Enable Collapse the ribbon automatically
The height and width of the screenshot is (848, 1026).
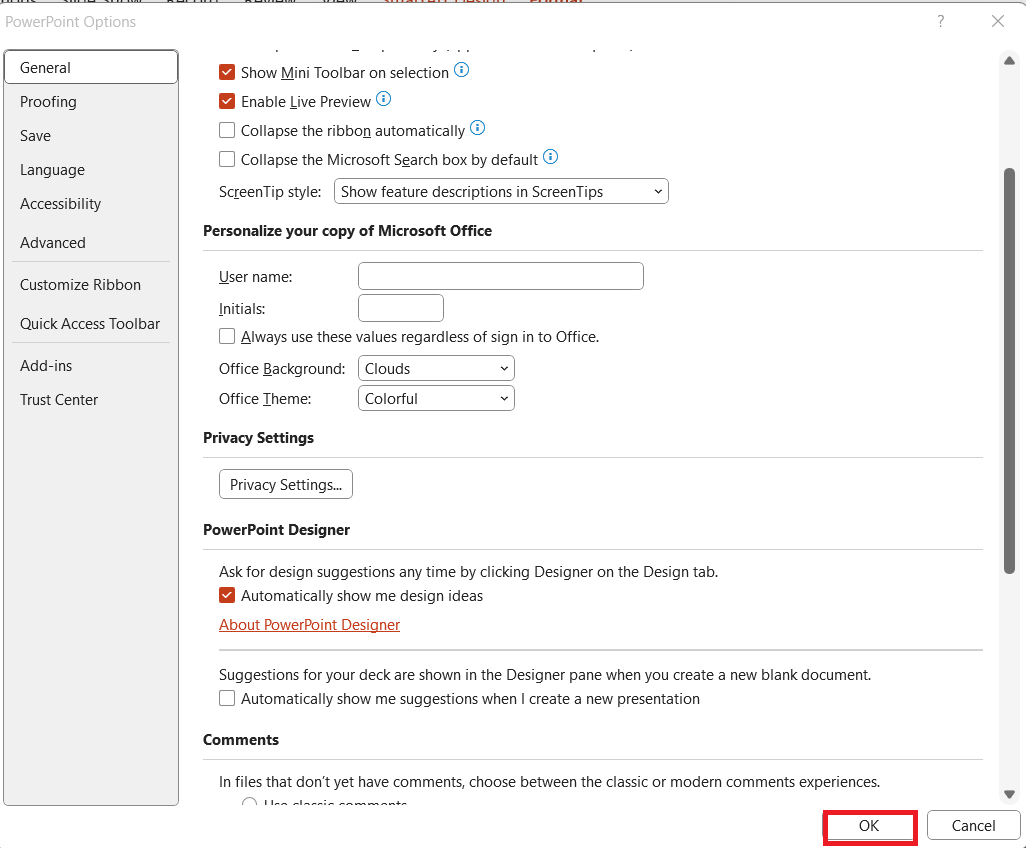pos(227,130)
